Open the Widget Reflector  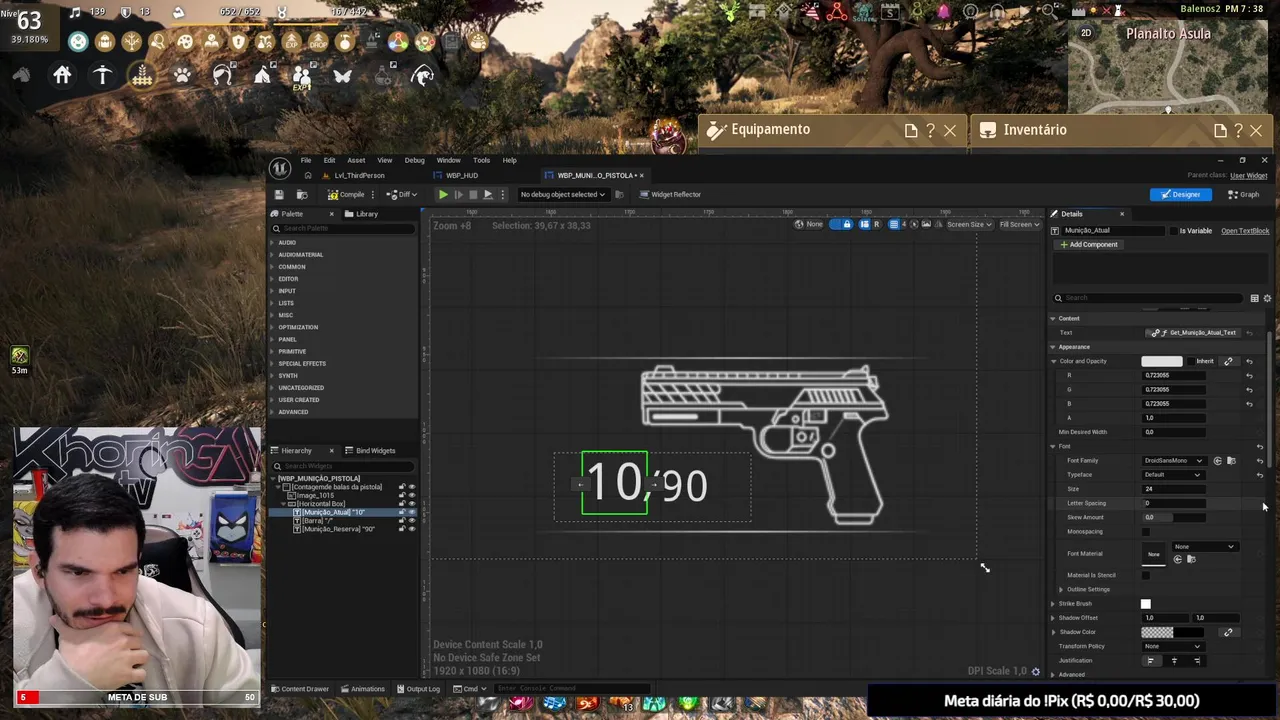point(670,194)
